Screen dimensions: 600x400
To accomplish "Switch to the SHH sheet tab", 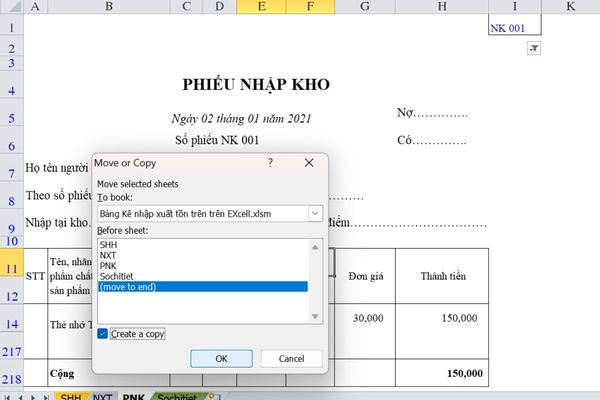I will tap(71, 397).
